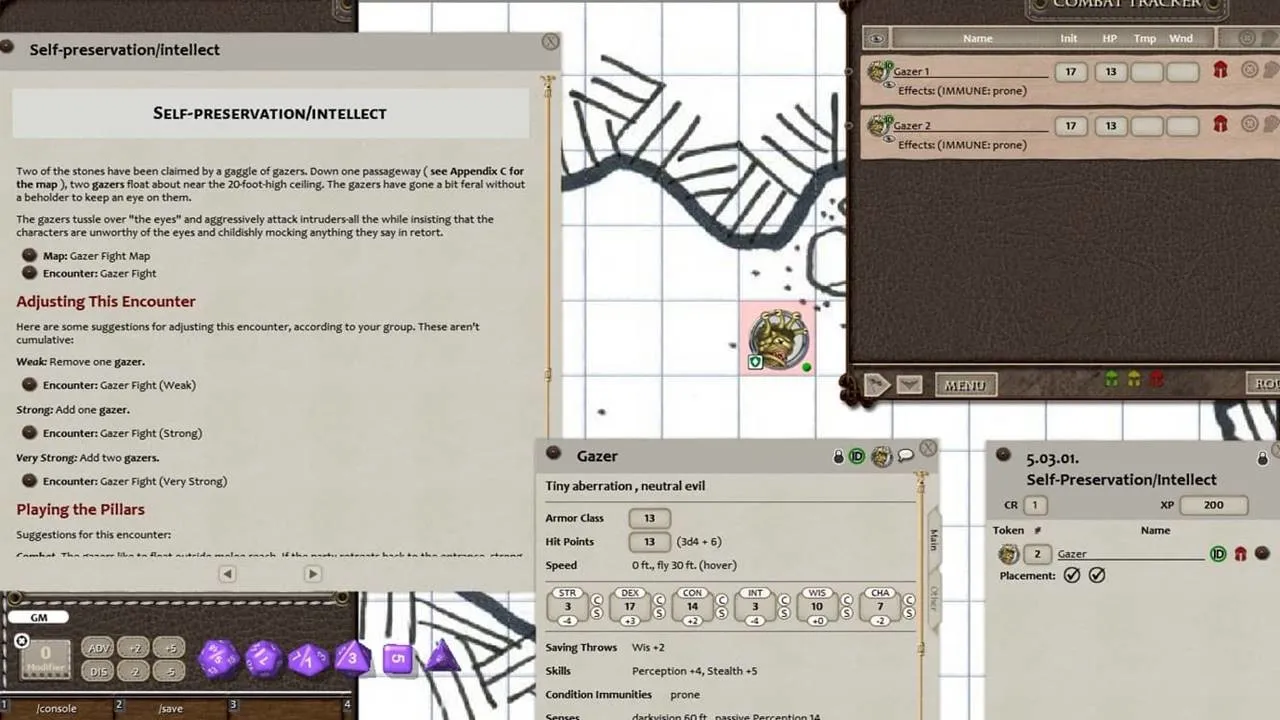Image resolution: width=1280 pixels, height=720 pixels.
Task: Toggle Gazer sheet lock icon
Action: 839,456
